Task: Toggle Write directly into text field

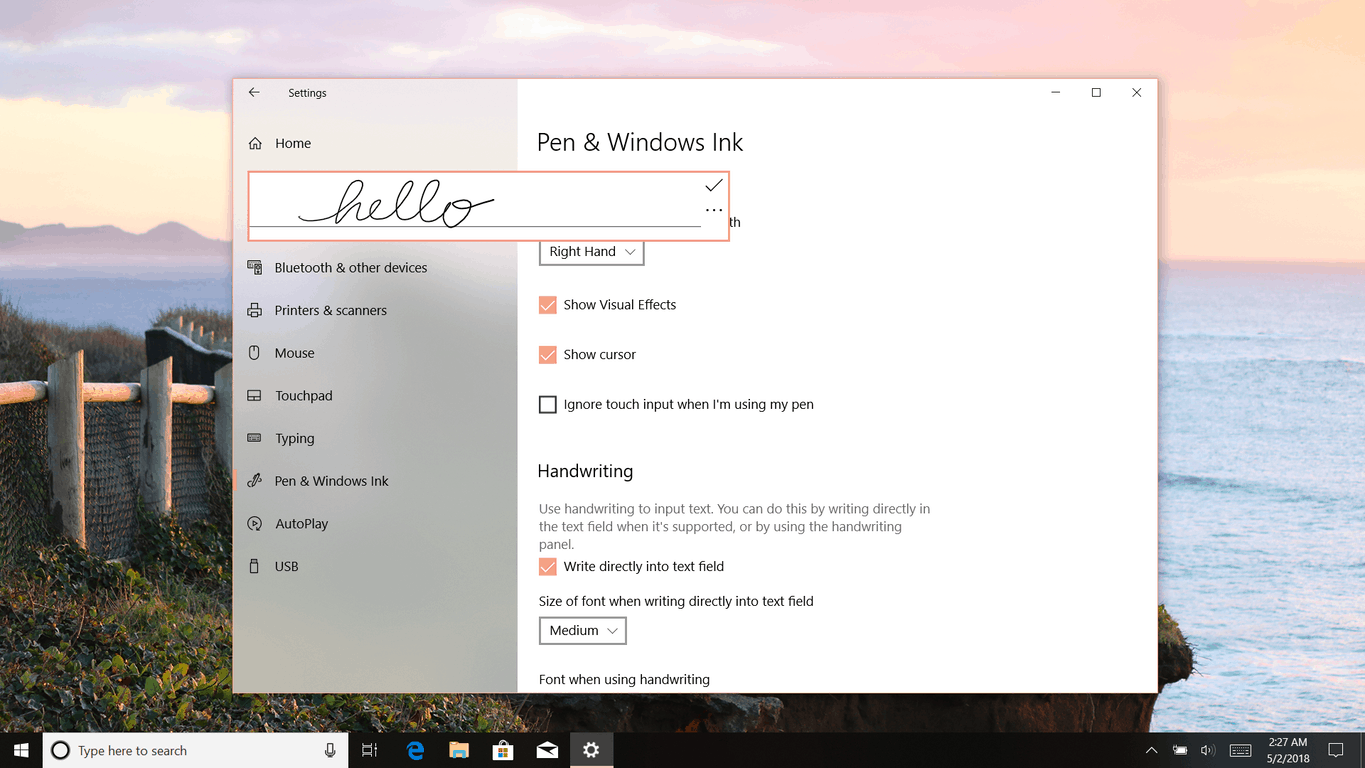Action: [547, 567]
